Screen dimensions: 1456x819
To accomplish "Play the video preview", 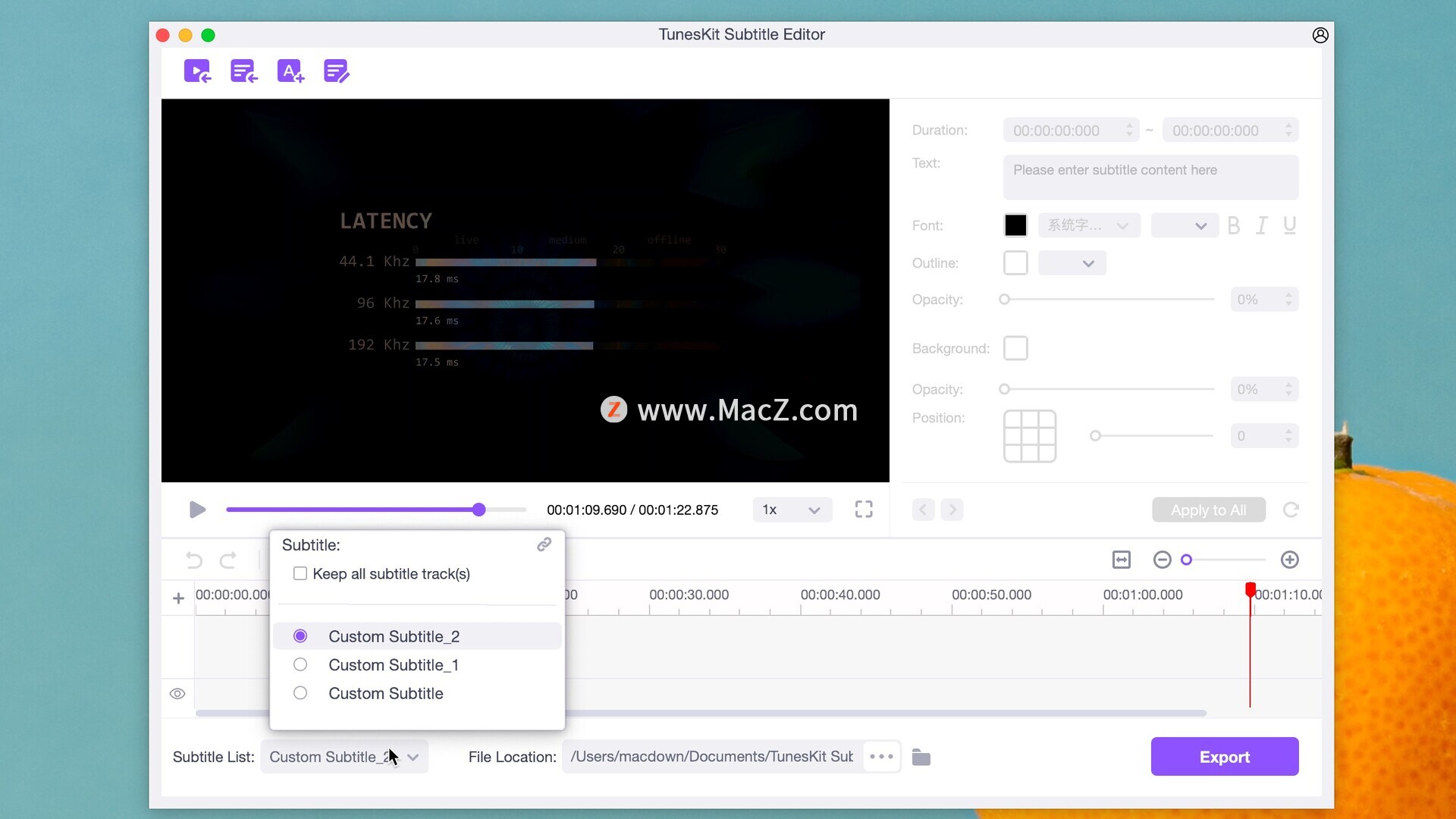I will tap(197, 510).
